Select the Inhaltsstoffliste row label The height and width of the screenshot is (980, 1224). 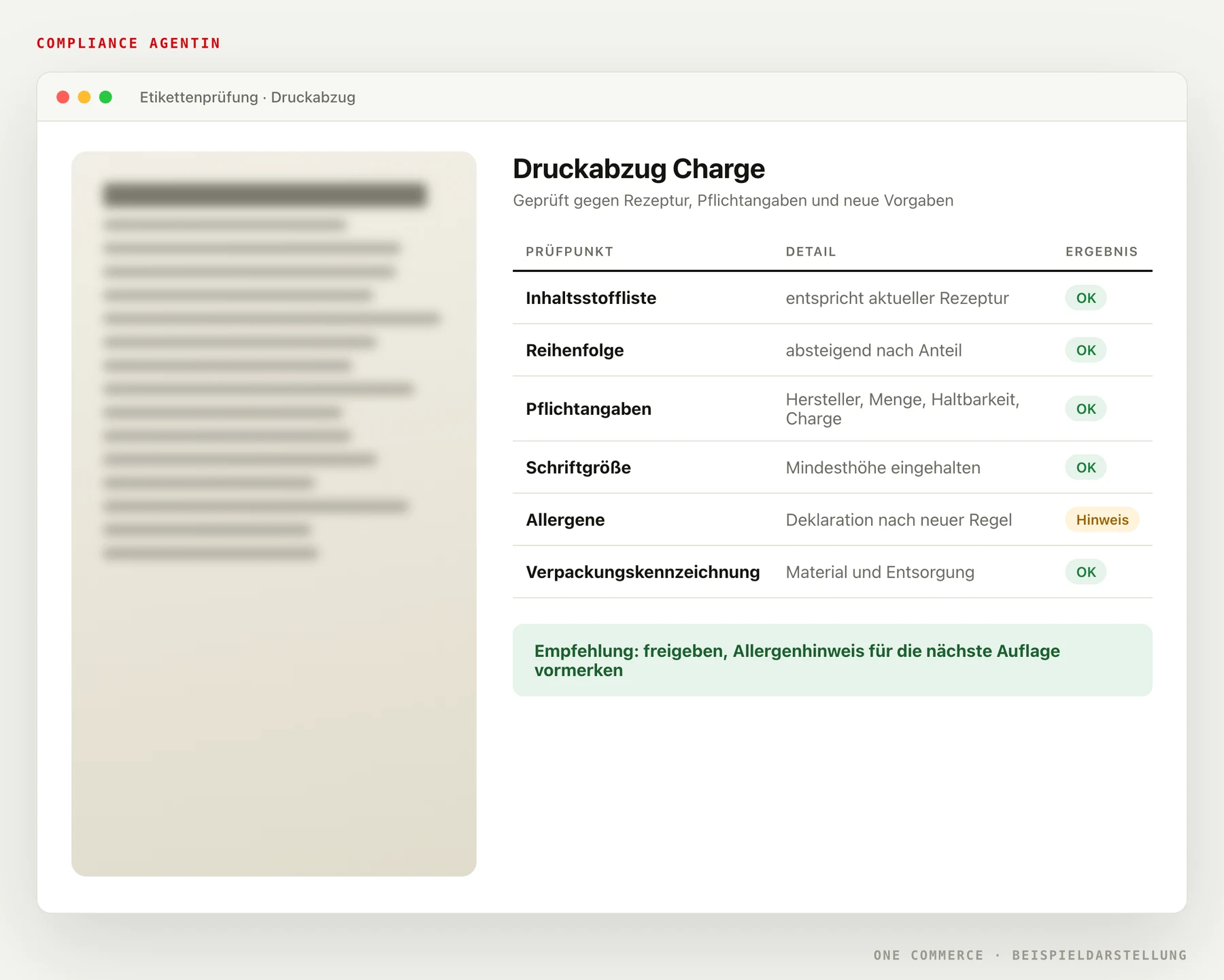591,298
